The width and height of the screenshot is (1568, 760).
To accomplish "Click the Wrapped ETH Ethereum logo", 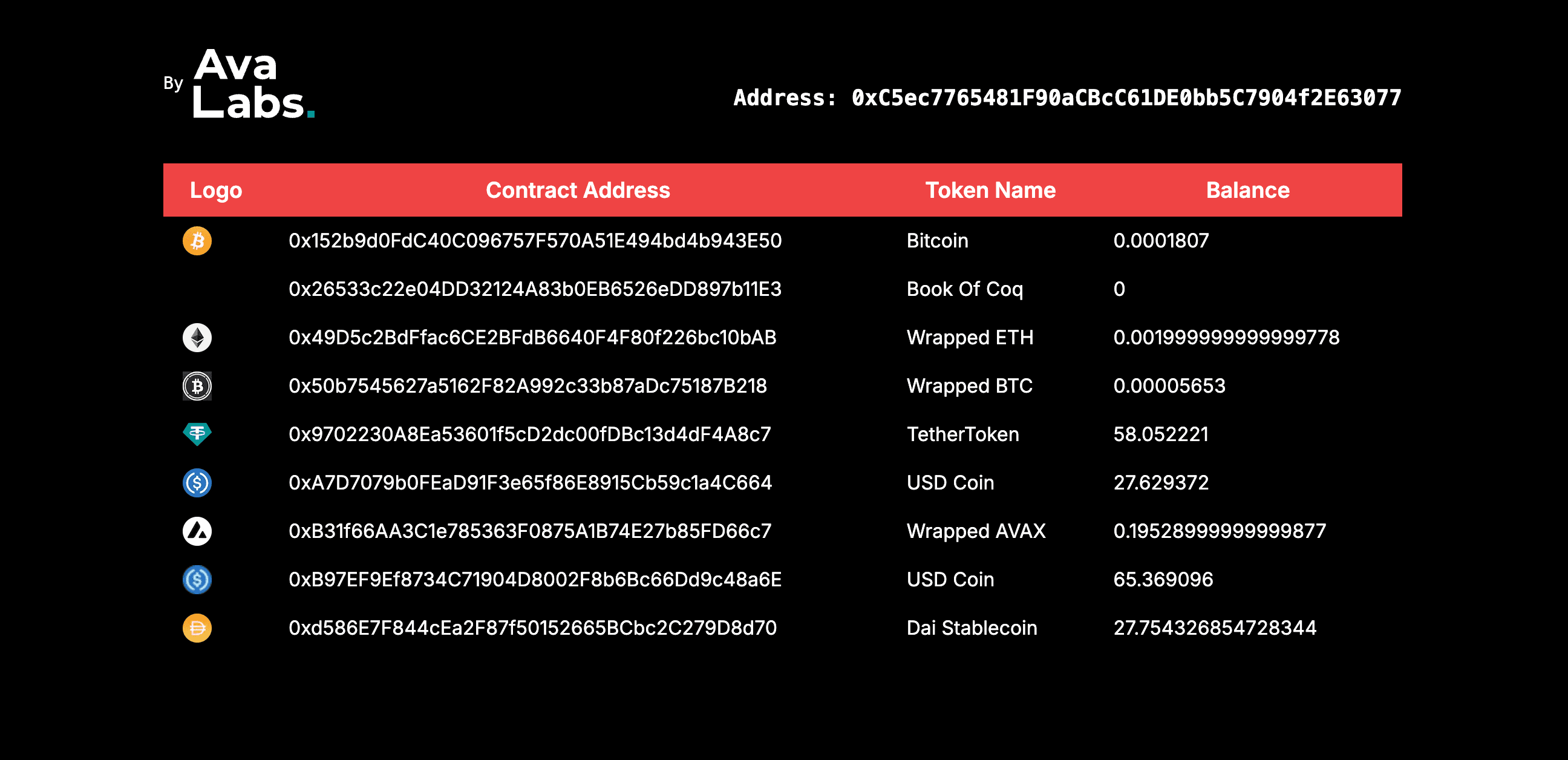I will (197, 338).
